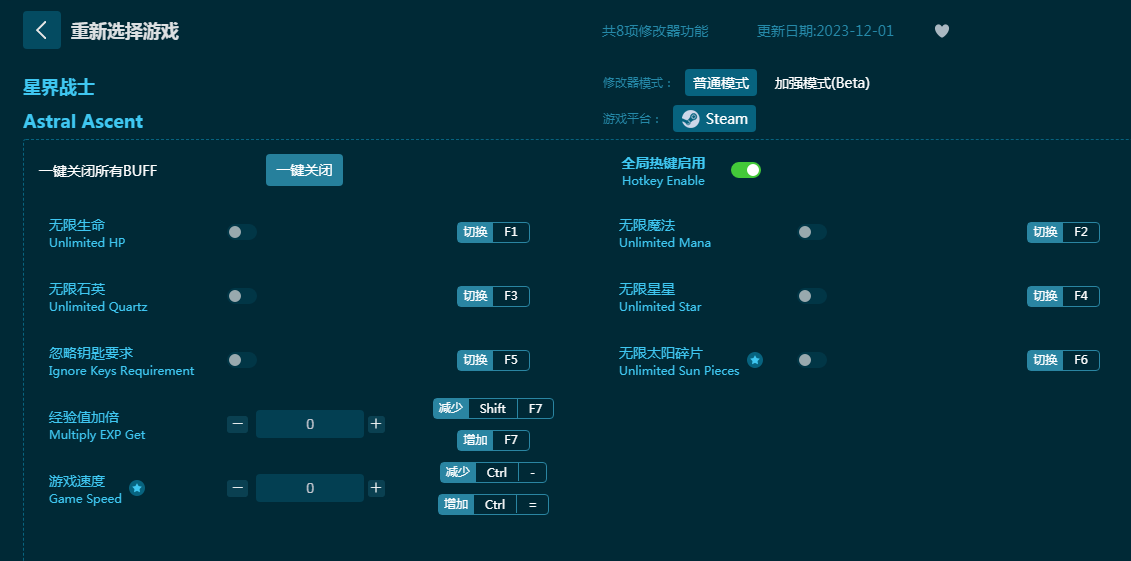Viewport: 1131px width, 561px height.
Task: Click the Multiply EXP Get value field
Action: click(310, 424)
